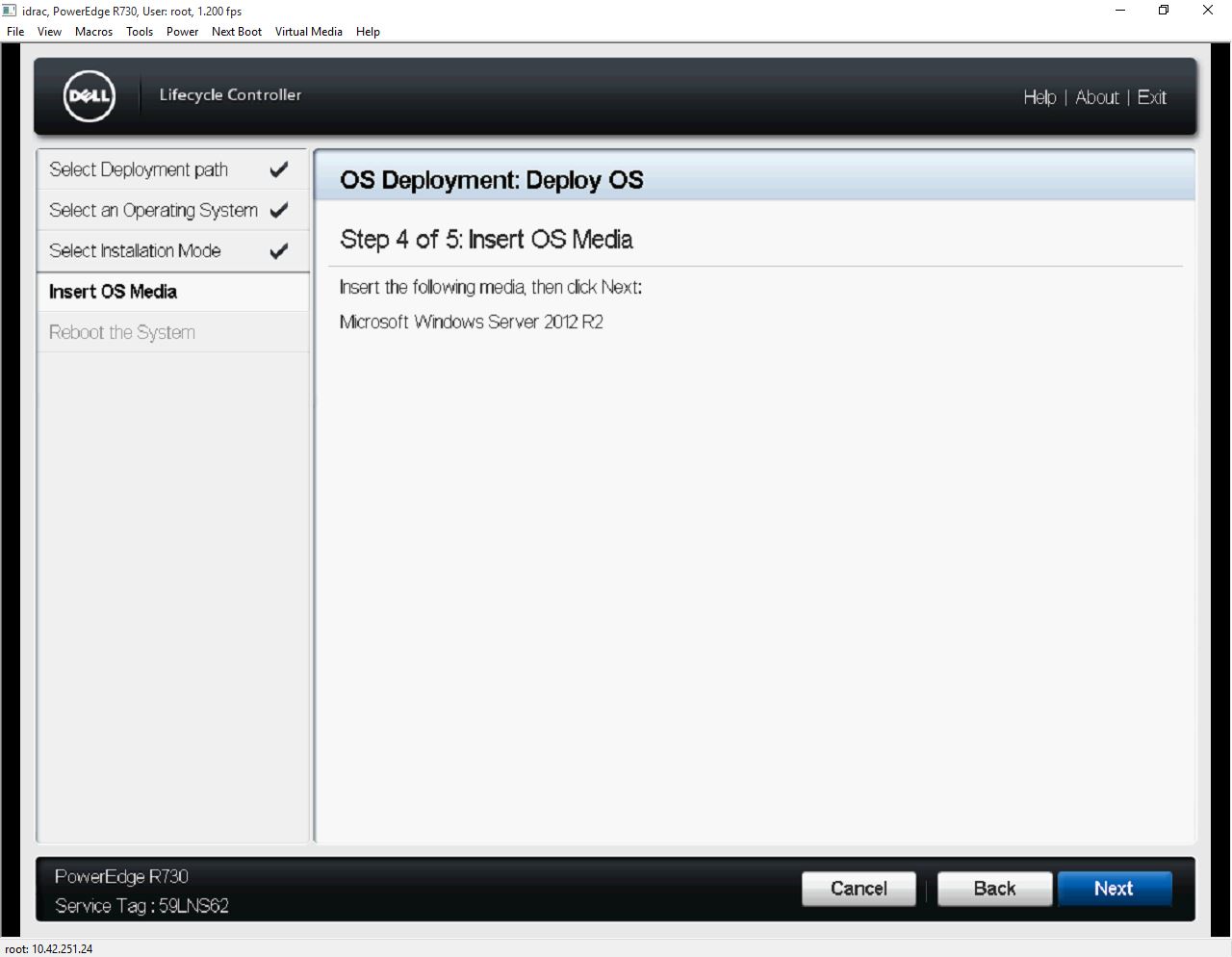The height and width of the screenshot is (957, 1232).
Task: Click the Microsoft Windows Server 2012 R2 text
Action: [x=472, y=322]
